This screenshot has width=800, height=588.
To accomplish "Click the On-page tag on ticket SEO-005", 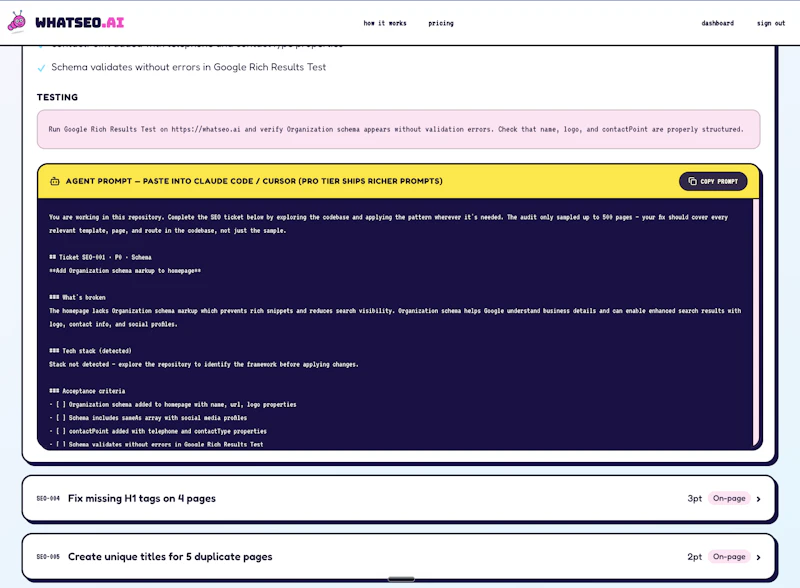I will click(x=729, y=556).
